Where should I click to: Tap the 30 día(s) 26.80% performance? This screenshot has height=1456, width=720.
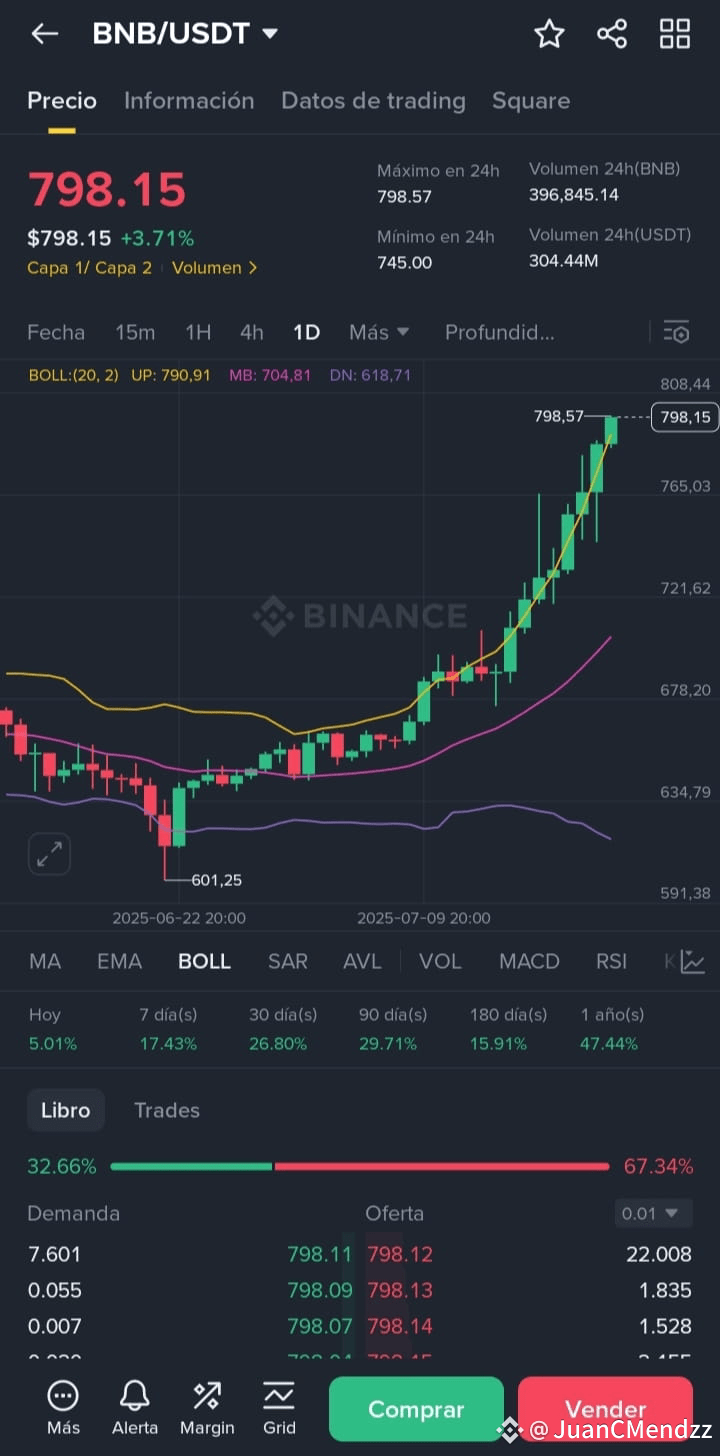point(283,1029)
